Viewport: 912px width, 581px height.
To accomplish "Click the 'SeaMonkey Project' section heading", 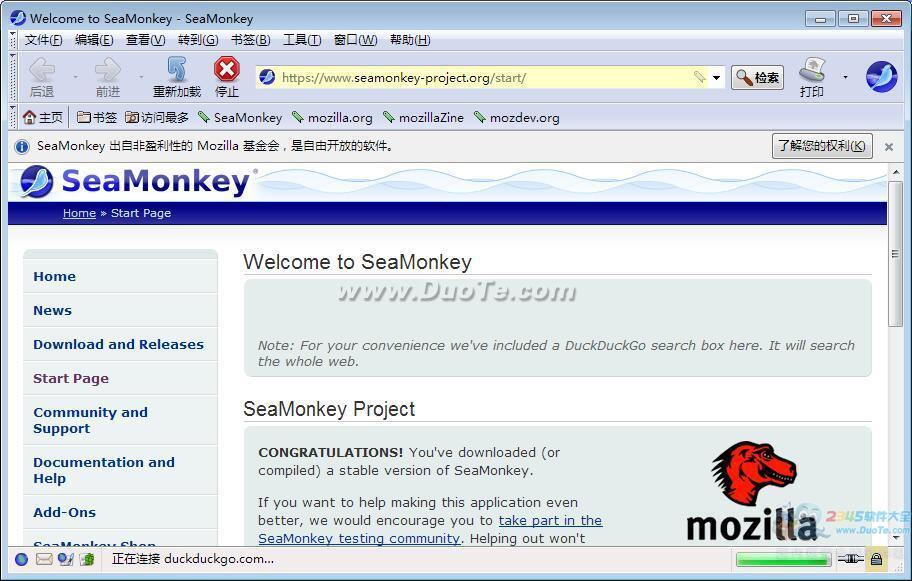I will [x=329, y=409].
